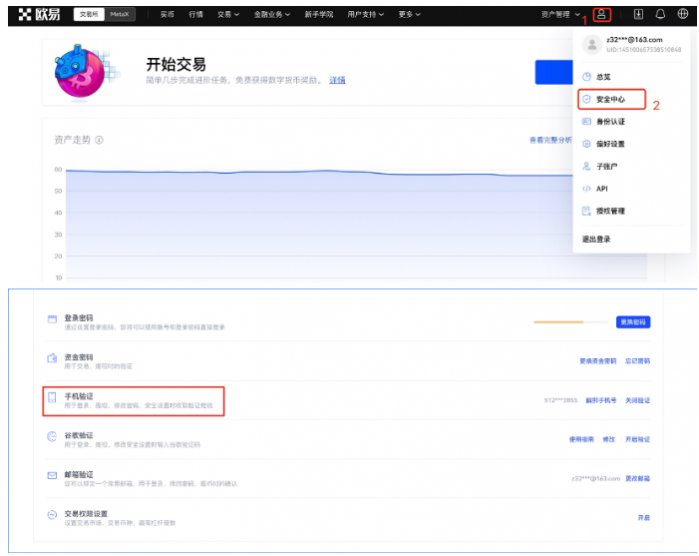Select 身份认证 in user menu
The width and height of the screenshot is (699, 556).
click(x=610, y=122)
